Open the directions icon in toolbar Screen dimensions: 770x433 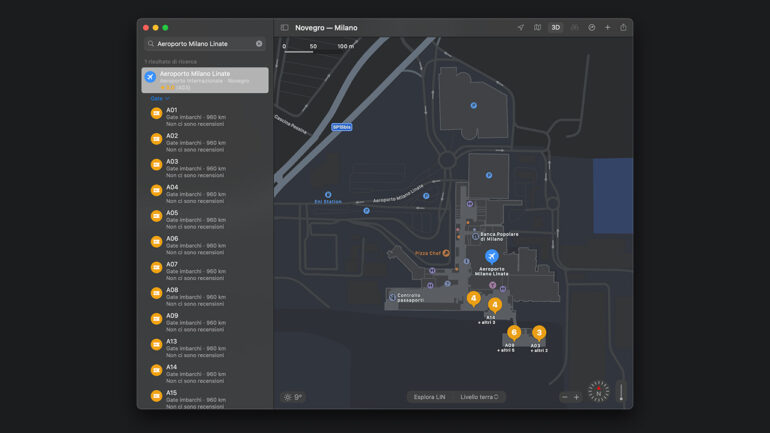coord(591,28)
